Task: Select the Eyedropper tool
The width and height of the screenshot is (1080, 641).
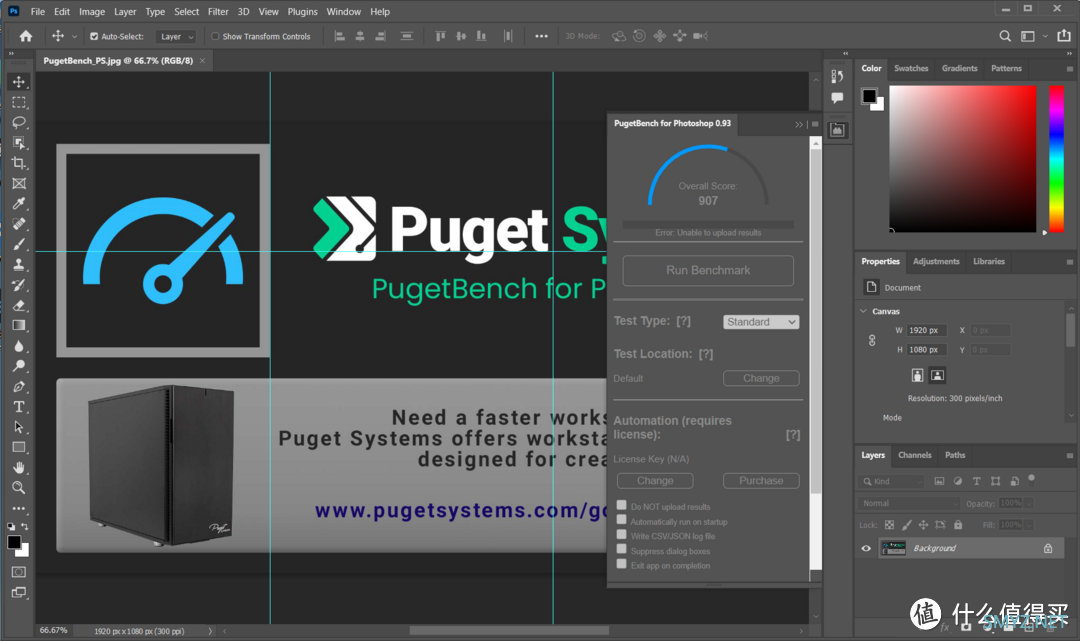Action: [19, 204]
